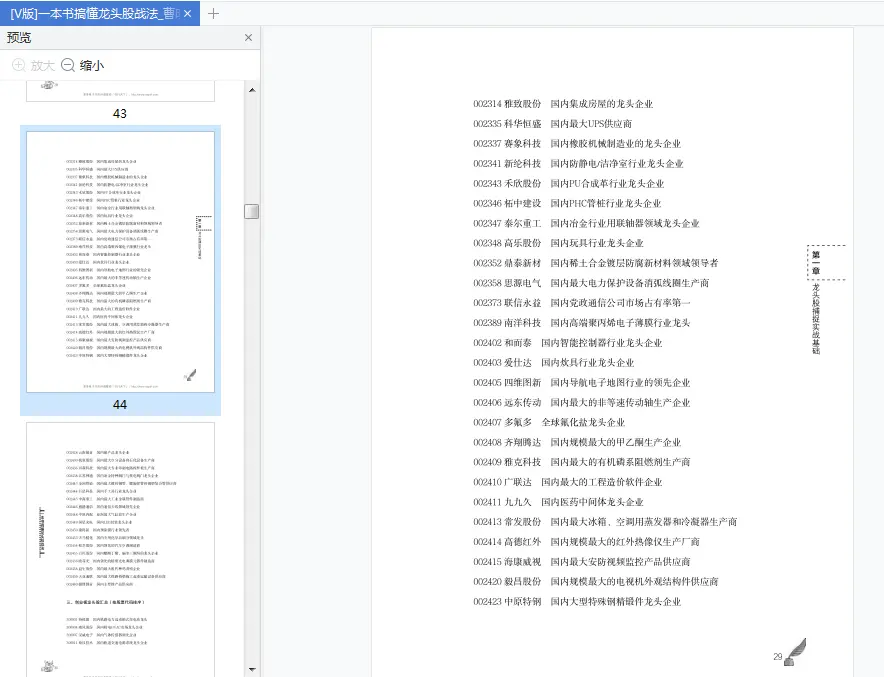Click the page number 29 at page bottom

777,656
